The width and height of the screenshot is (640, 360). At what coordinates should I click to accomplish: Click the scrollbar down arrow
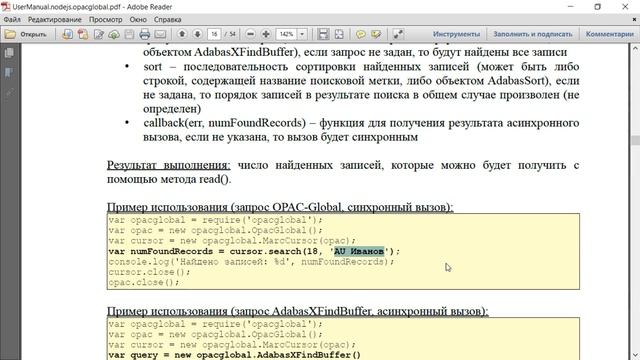click(636, 355)
